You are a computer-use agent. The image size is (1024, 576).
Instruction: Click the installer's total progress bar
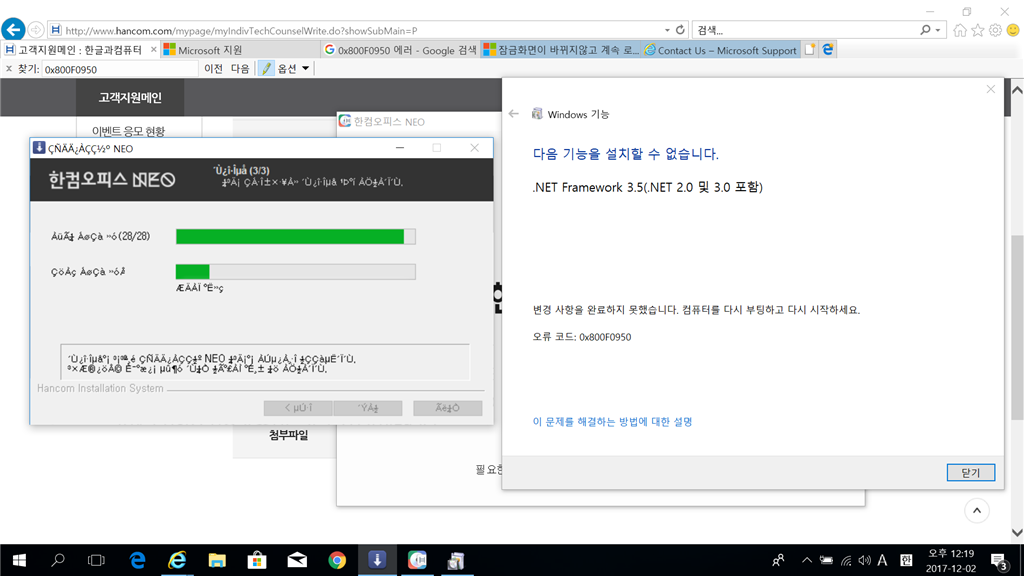[295, 236]
